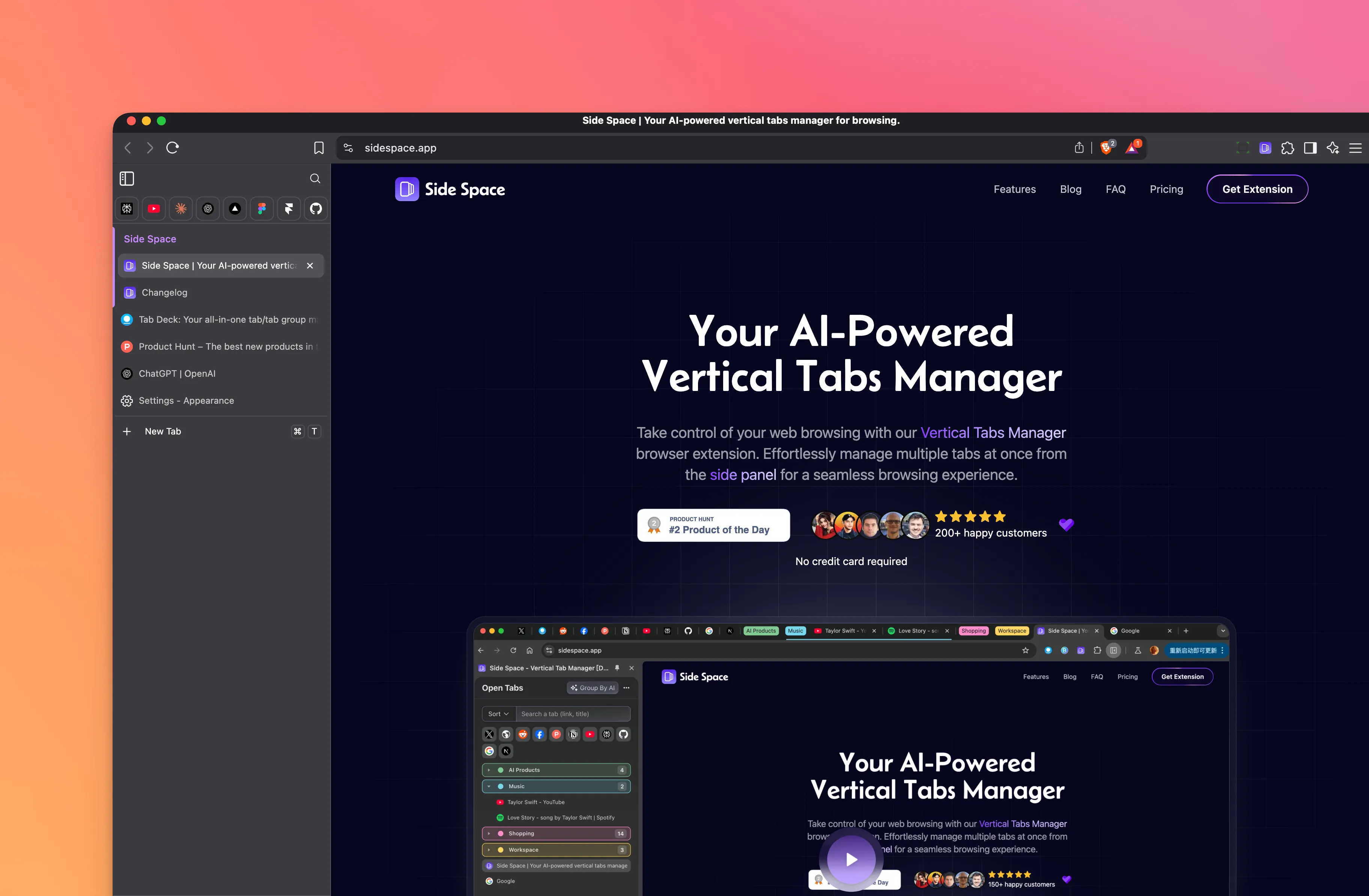Viewport: 1369px width, 896px height.
Task: Open the Extensions puzzle-piece menu
Action: 1287,148
